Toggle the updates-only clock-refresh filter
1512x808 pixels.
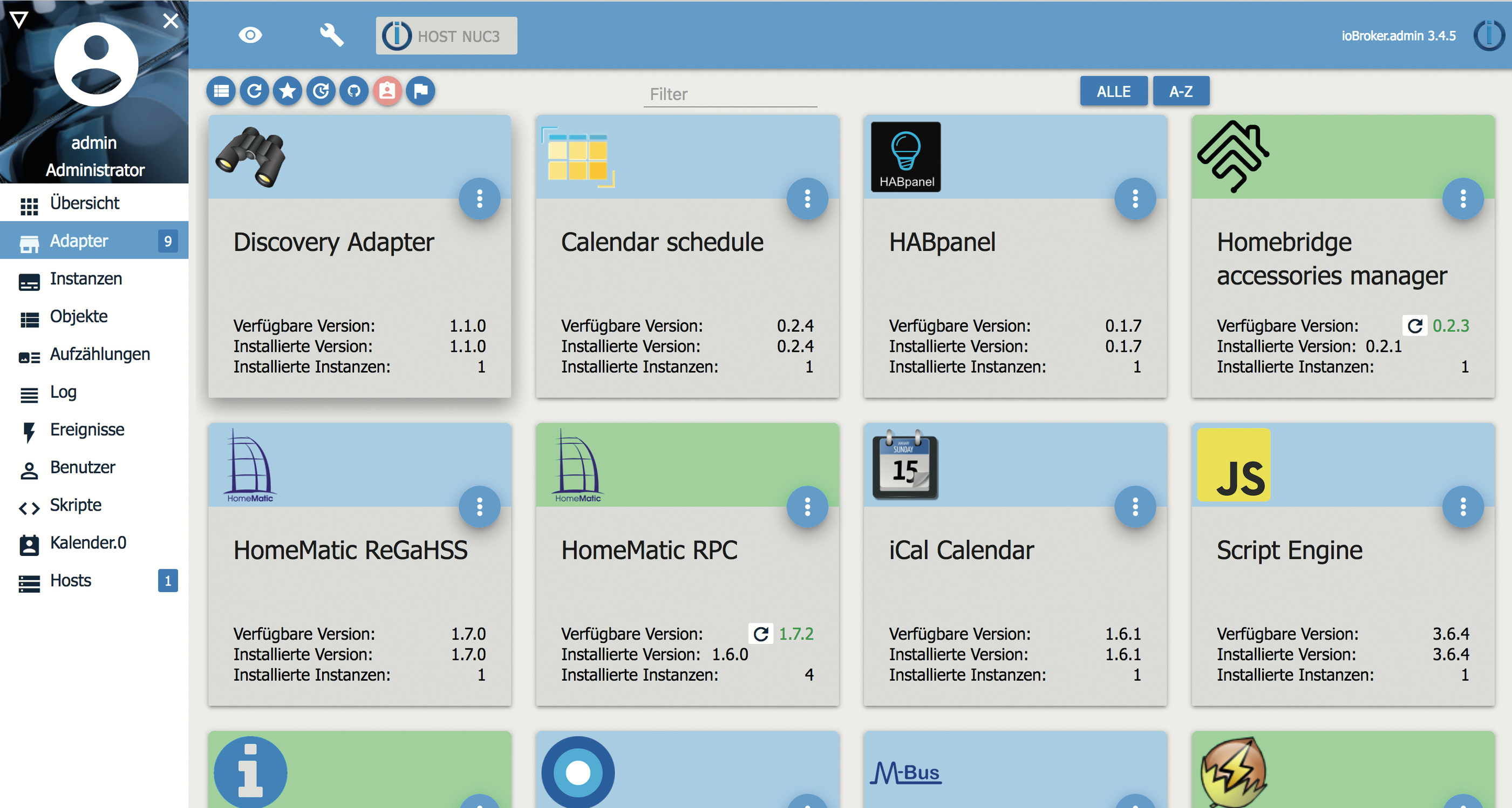point(321,91)
